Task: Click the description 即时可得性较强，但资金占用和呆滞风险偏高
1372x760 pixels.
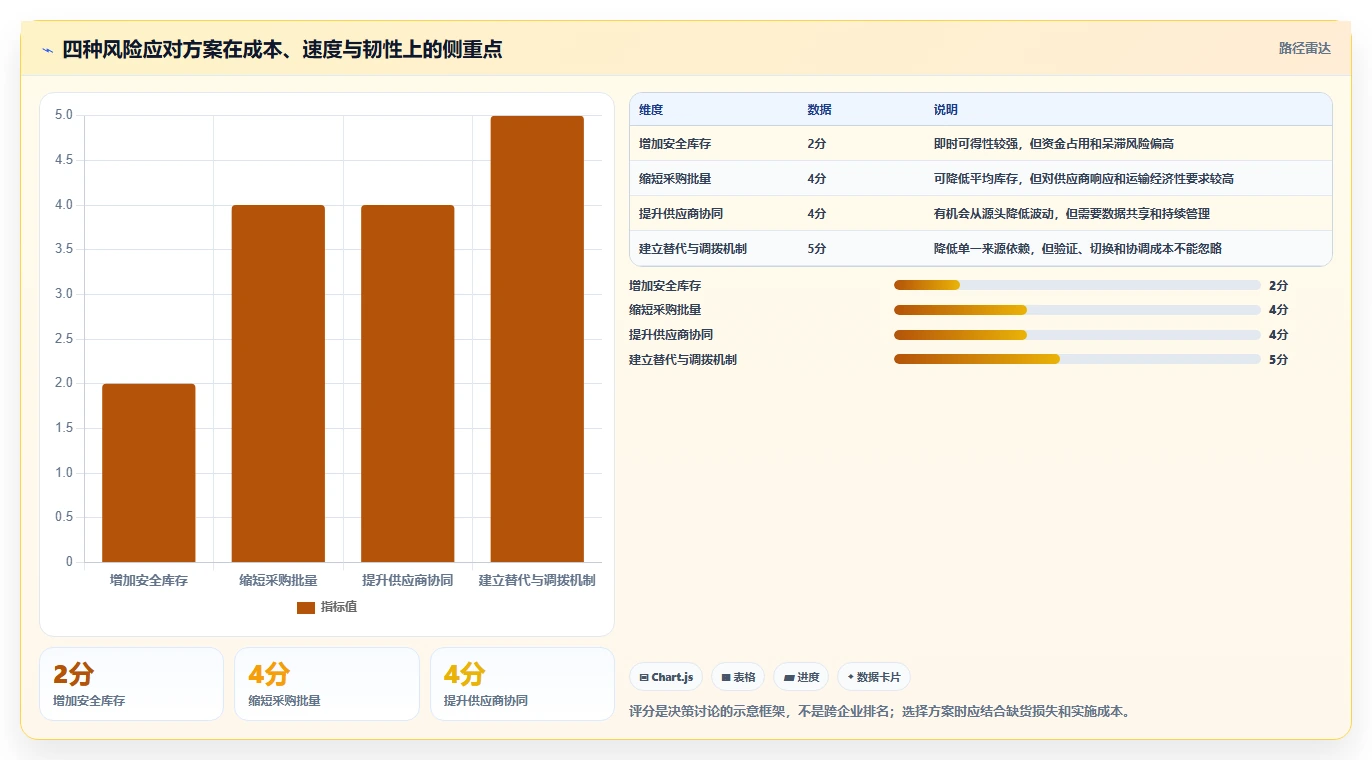Action: coord(1054,144)
